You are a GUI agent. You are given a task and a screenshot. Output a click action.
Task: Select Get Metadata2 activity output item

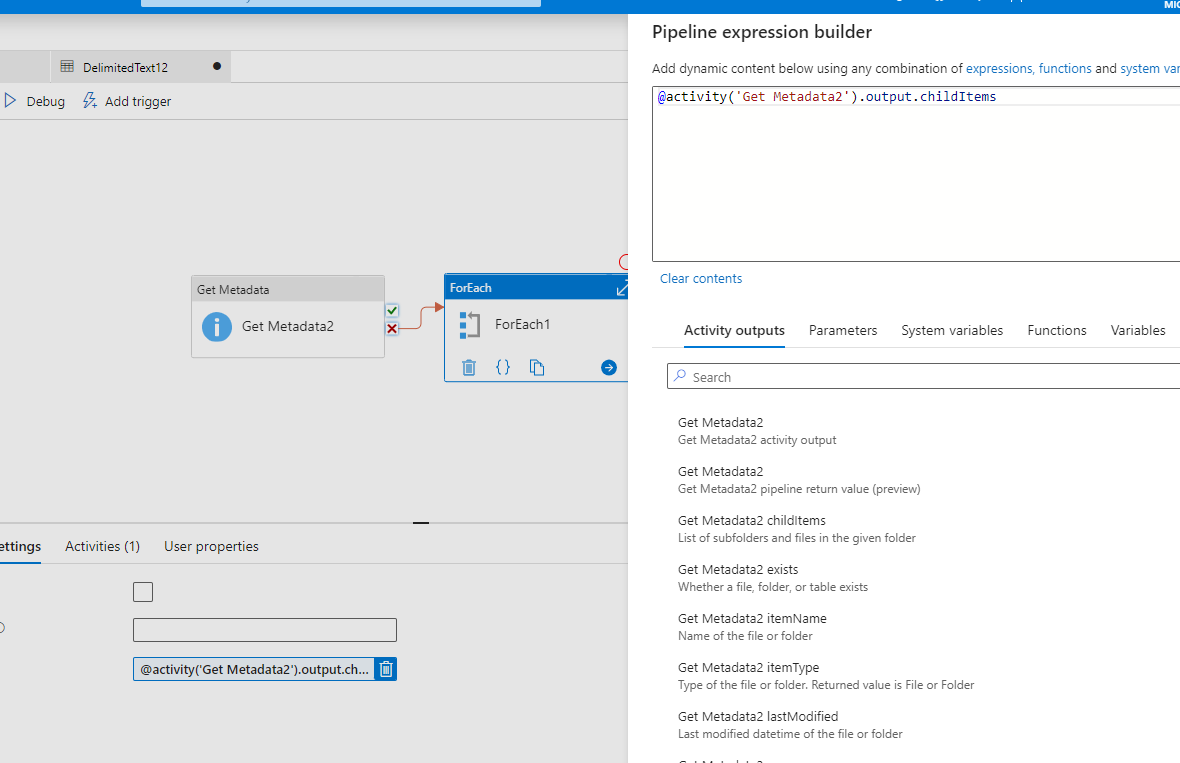pyautogui.click(x=757, y=431)
